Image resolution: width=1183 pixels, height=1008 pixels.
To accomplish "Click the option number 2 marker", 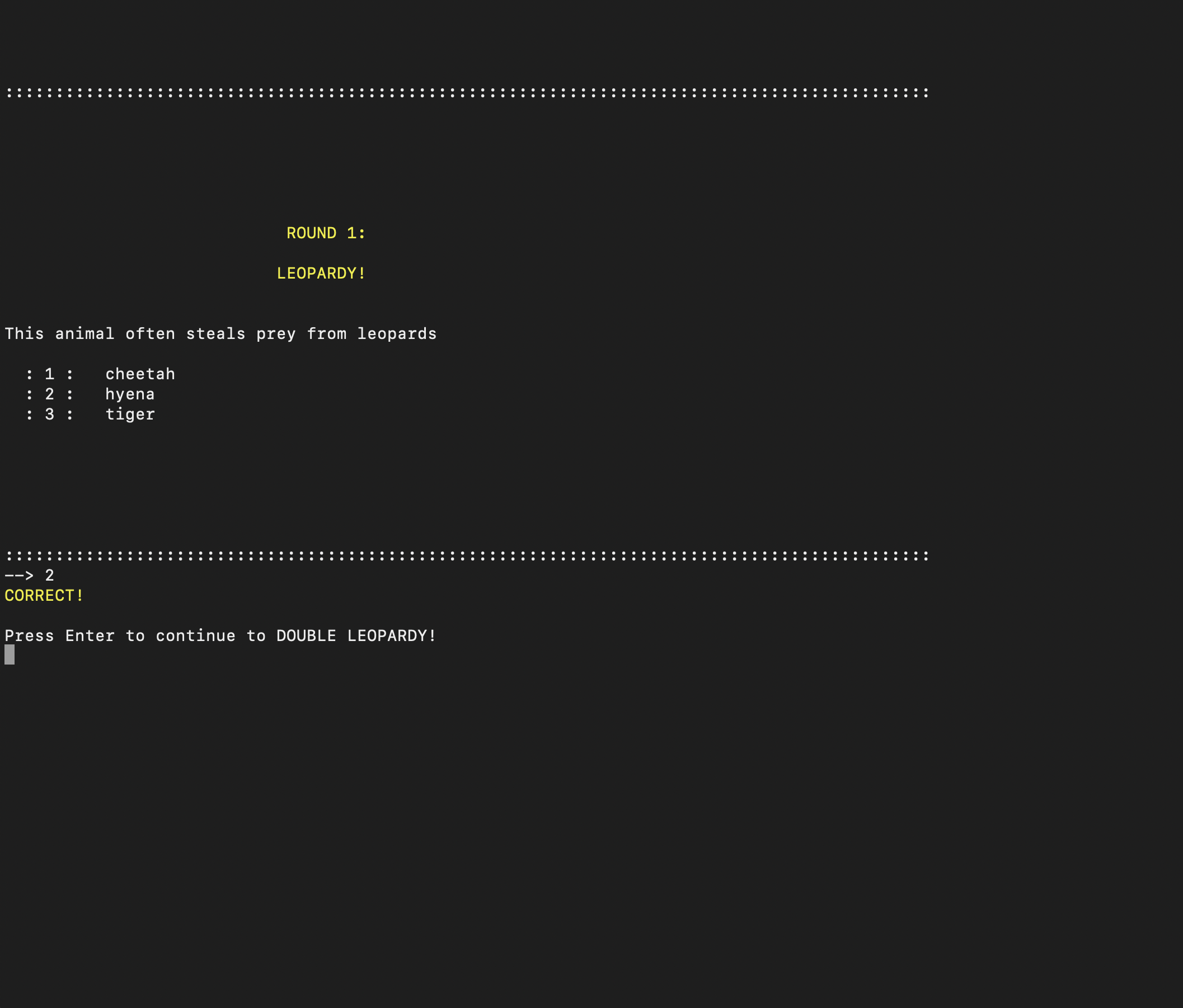I will coord(50,394).
